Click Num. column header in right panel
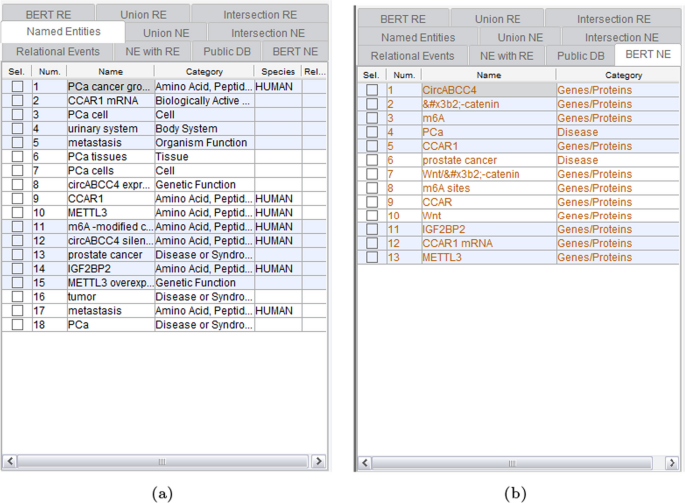 pos(404,75)
